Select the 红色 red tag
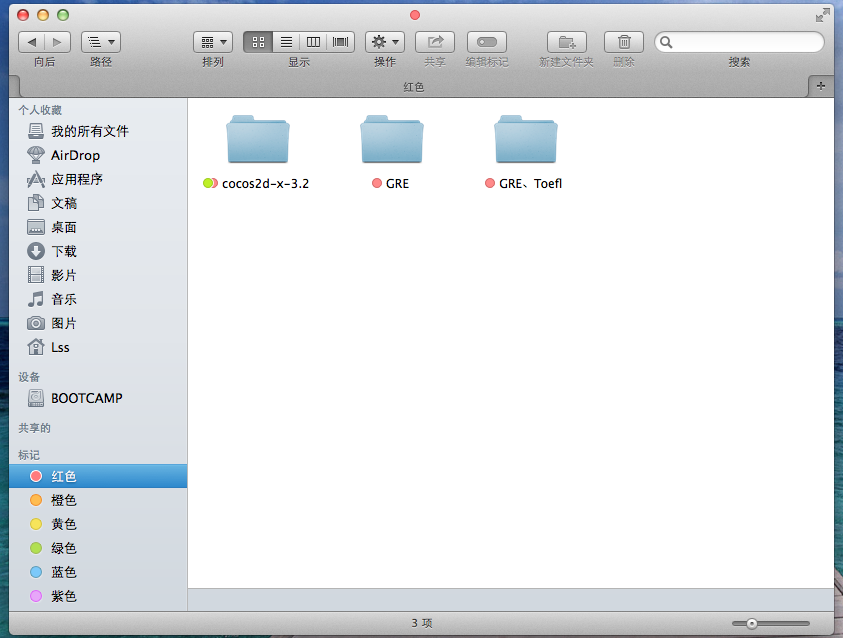This screenshot has height=638, width=843. 98,476
